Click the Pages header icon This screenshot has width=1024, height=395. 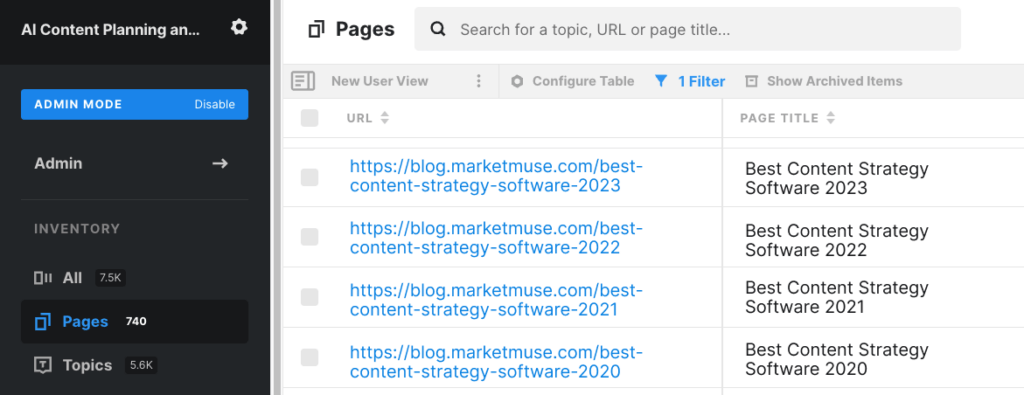[x=316, y=29]
